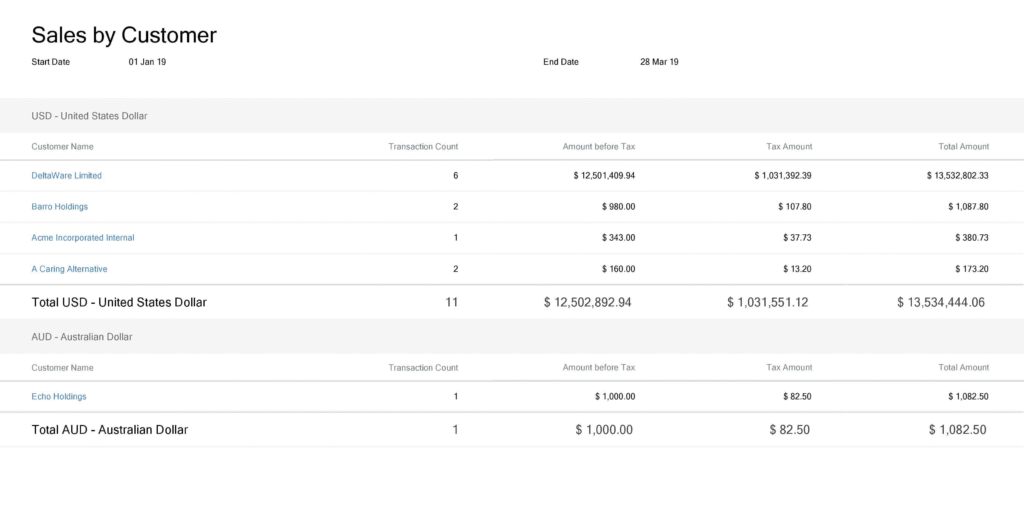1024x520 pixels.
Task: Select the USD - United States Dollar section header
Action: point(512,116)
